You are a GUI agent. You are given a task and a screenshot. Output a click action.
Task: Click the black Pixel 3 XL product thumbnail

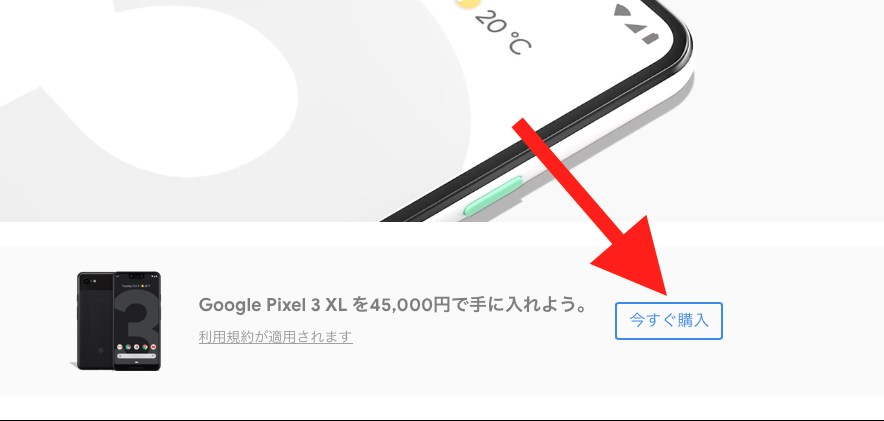[x=119, y=321]
